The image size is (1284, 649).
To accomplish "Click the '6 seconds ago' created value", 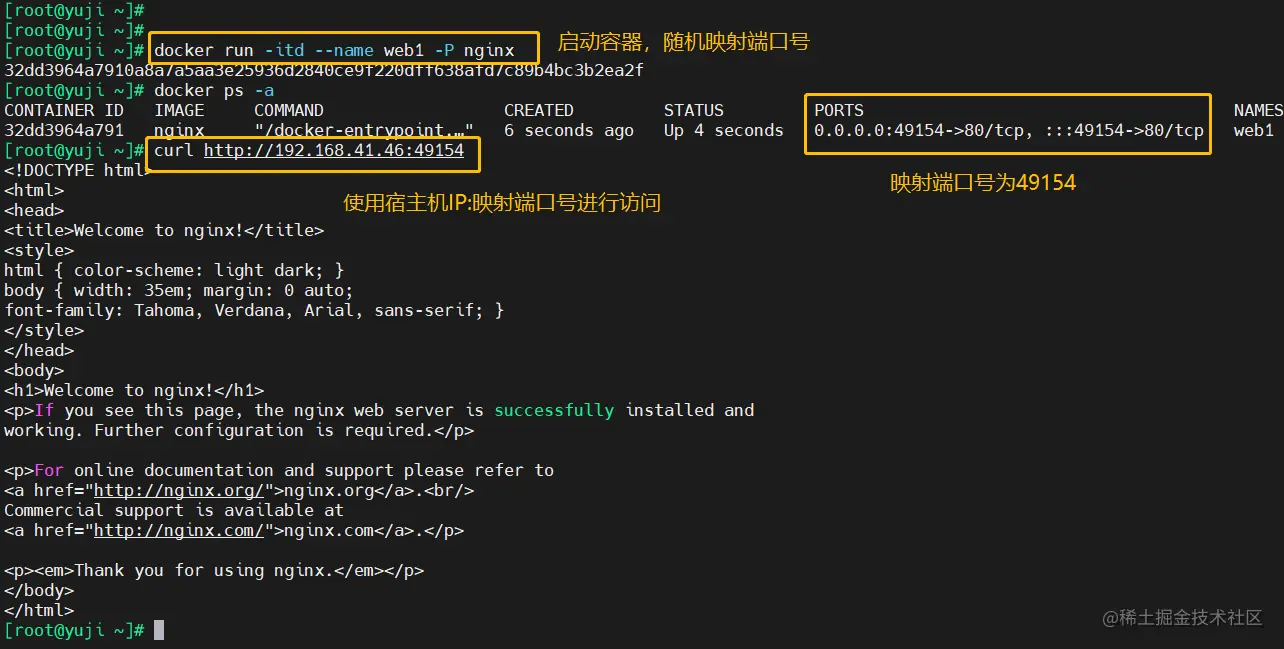I will click(569, 130).
